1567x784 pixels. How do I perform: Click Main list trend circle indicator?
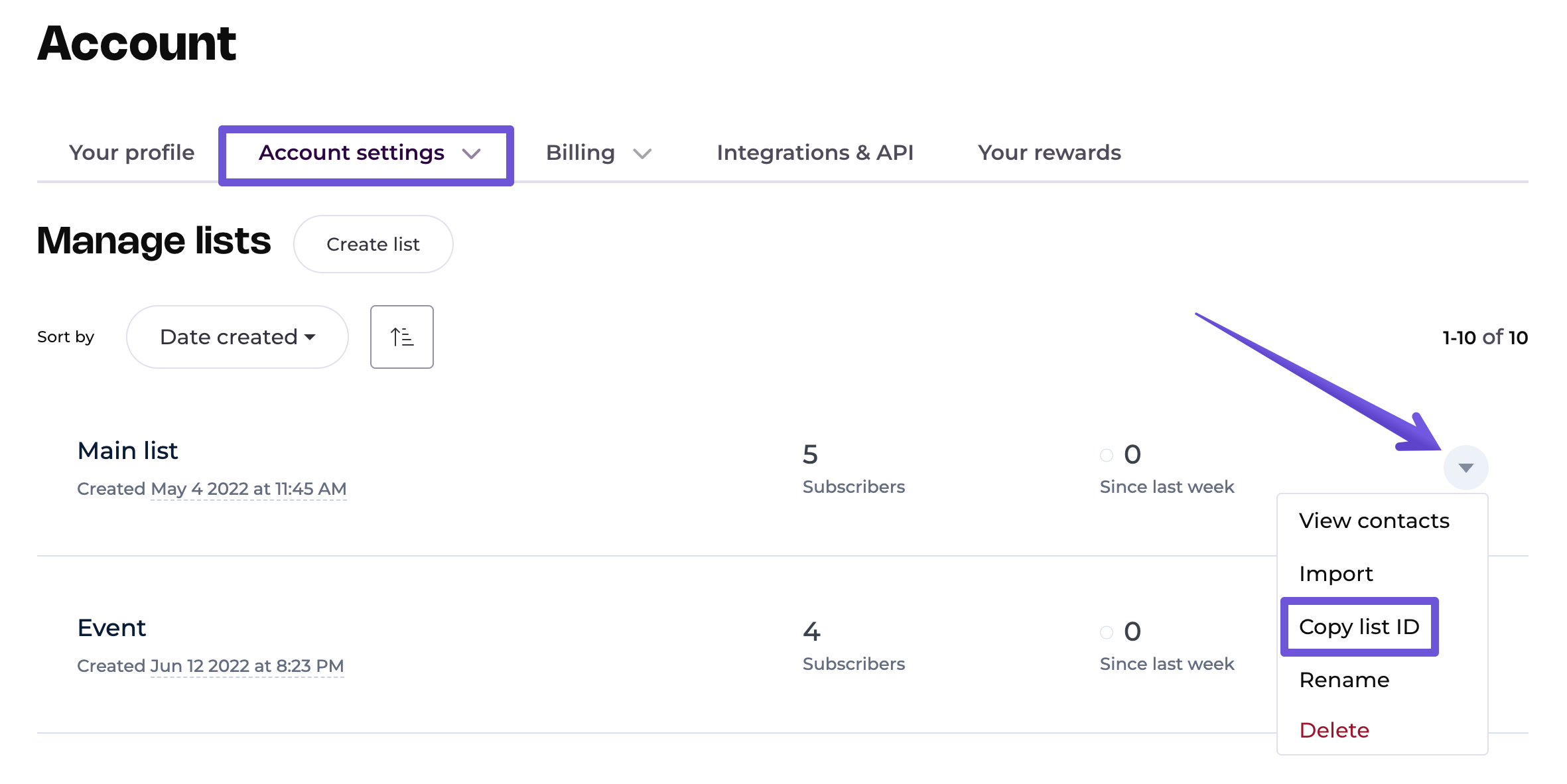(1106, 455)
